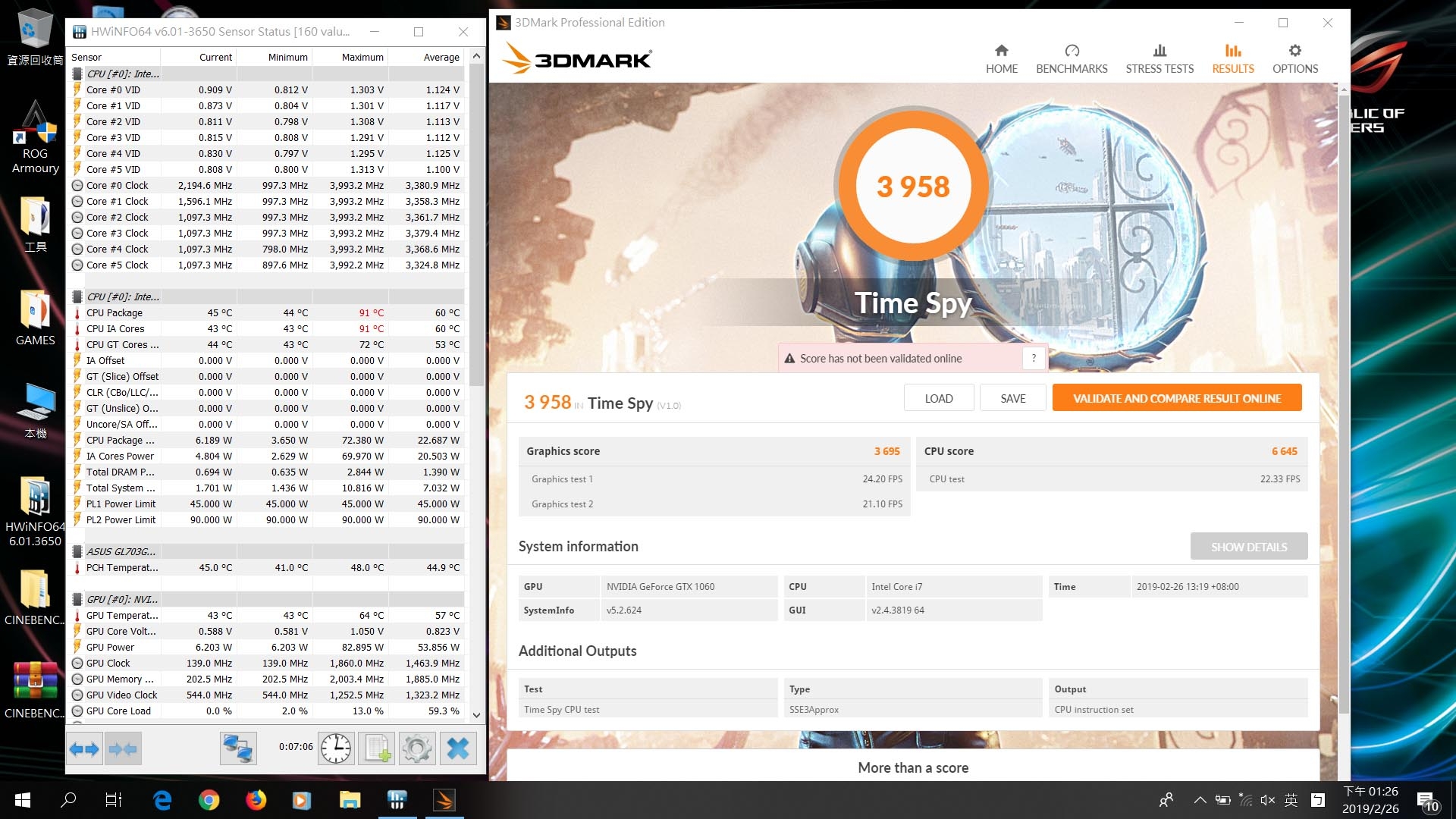1456x819 pixels.
Task: Click VALIDATE AND COMPARE RESULT ONLINE
Action: pyautogui.click(x=1176, y=398)
